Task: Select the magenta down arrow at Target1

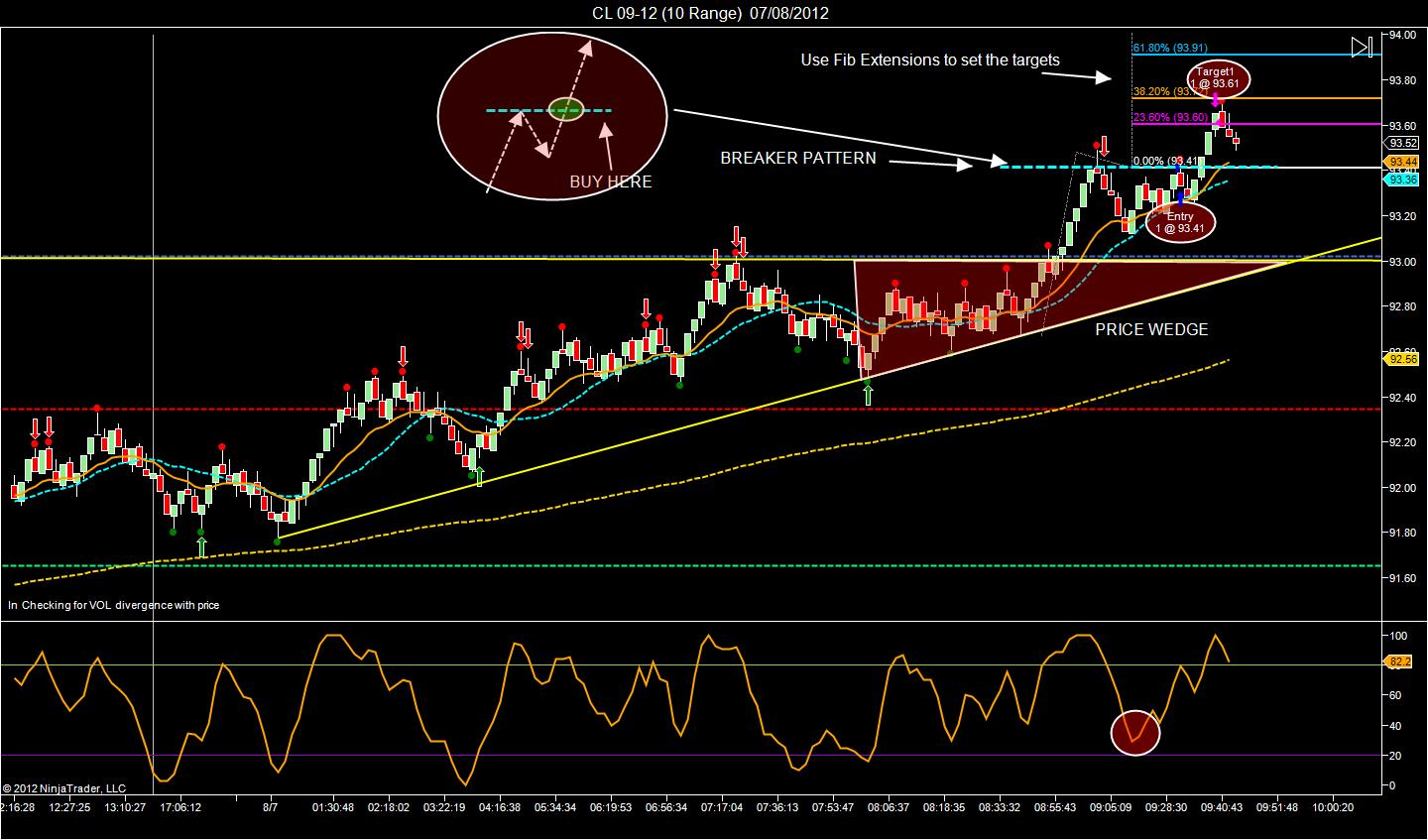Action: click(x=1217, y=98)
